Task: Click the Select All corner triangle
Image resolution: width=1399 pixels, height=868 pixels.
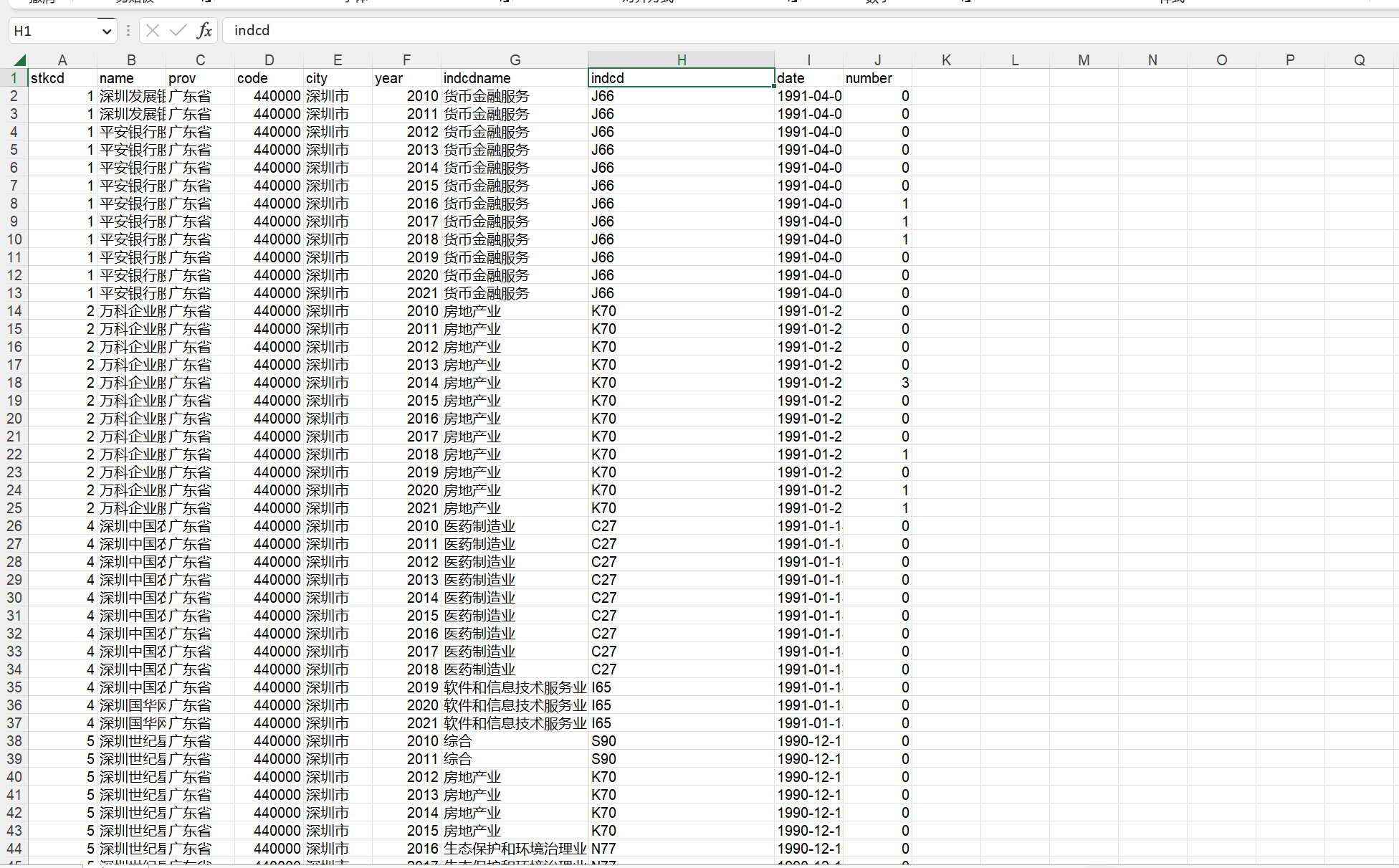Action: (19, 60)
